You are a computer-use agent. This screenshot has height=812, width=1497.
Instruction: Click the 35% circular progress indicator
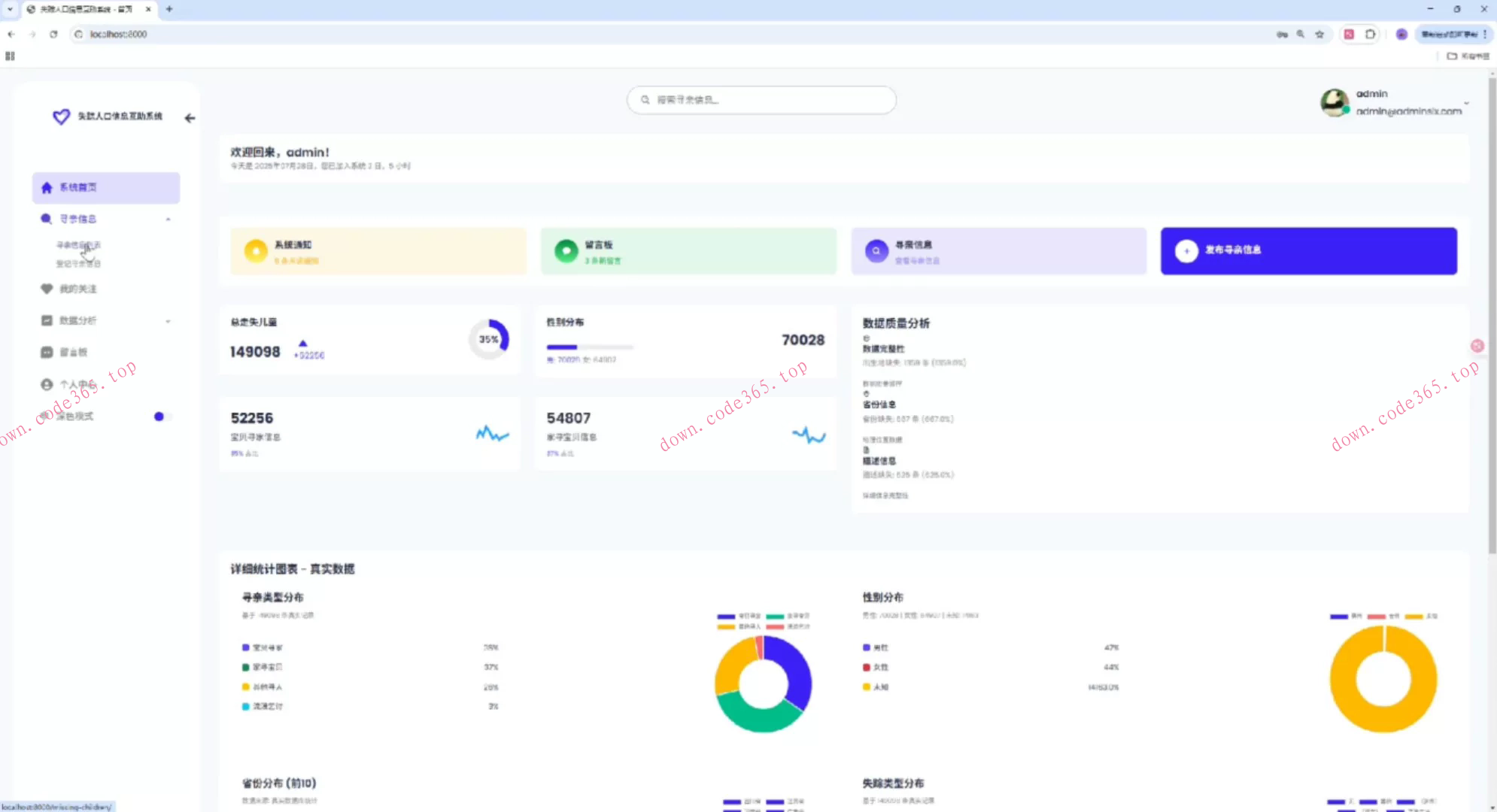click(x=489, y=339)
